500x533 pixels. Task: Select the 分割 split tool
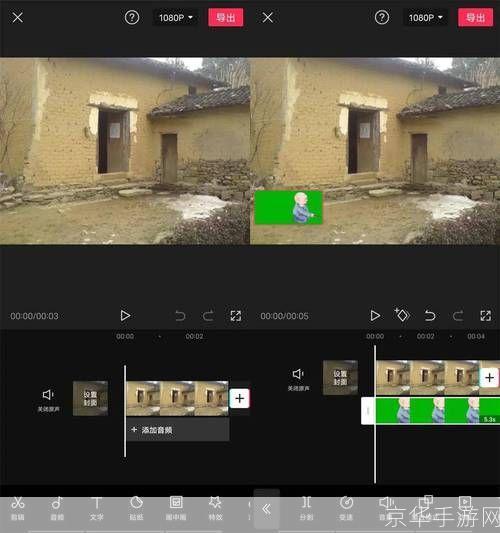306,508
